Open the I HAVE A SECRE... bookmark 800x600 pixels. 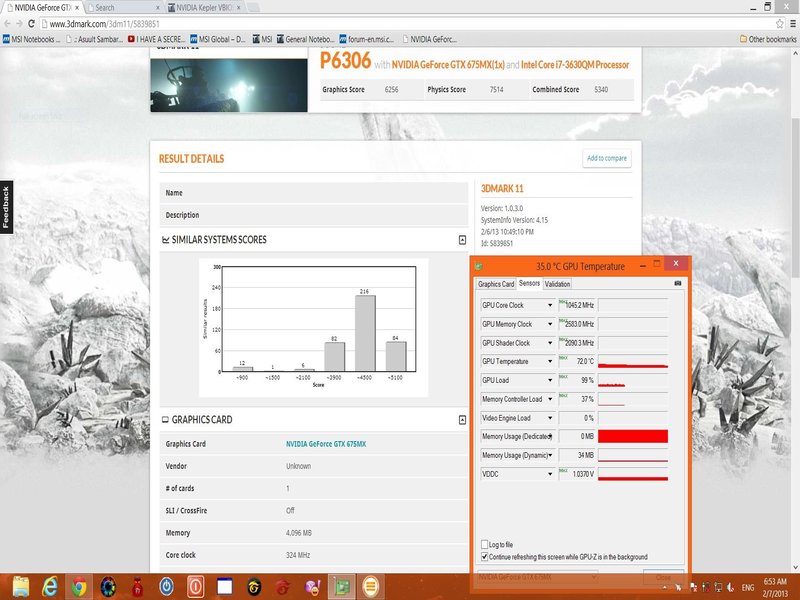[x=157, y=39]
